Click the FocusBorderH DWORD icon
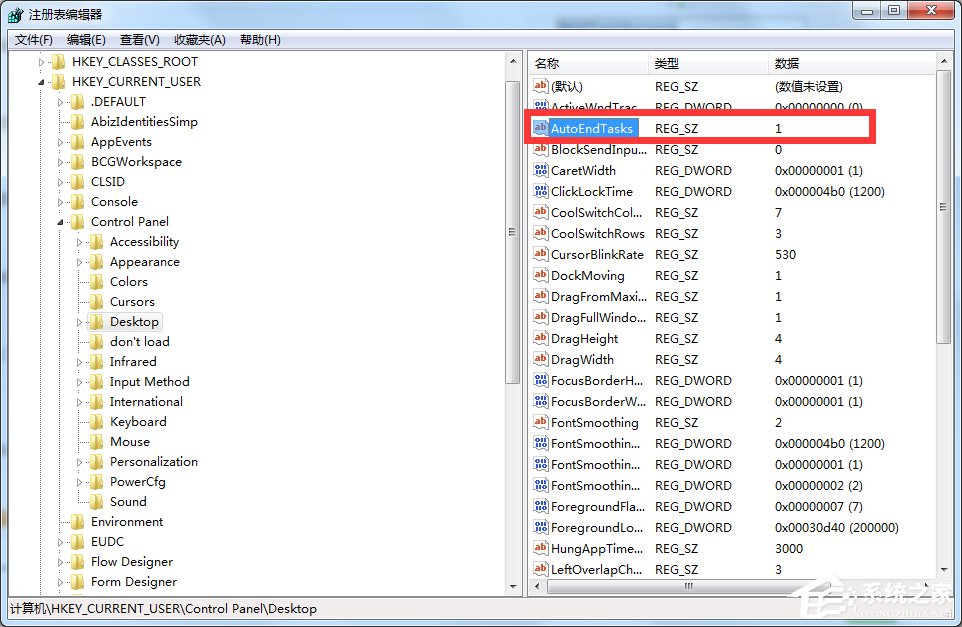962x627 pixels. tap(541, 380)
